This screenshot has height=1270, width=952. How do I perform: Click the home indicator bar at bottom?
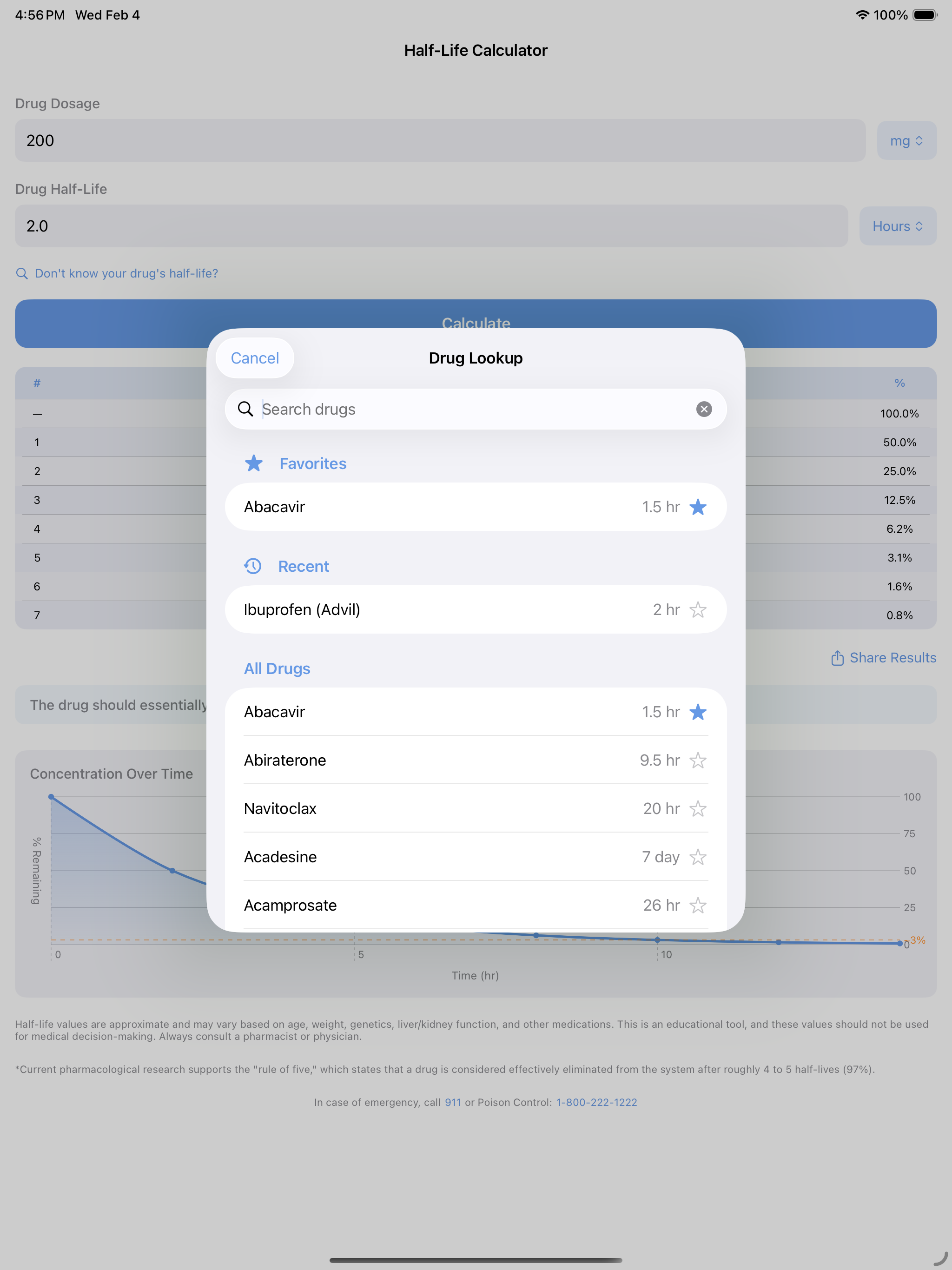click(476, 1260)
